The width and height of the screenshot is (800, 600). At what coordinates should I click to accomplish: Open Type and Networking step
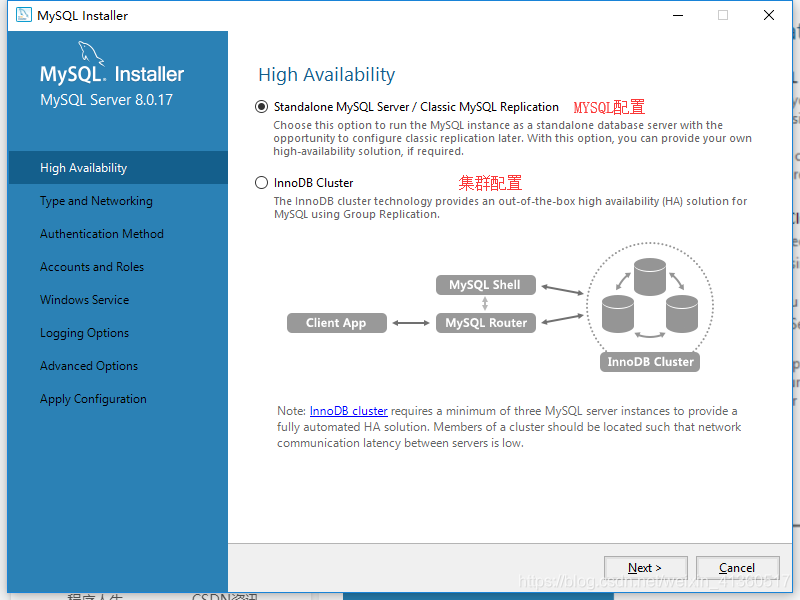(x=96, y=201)
